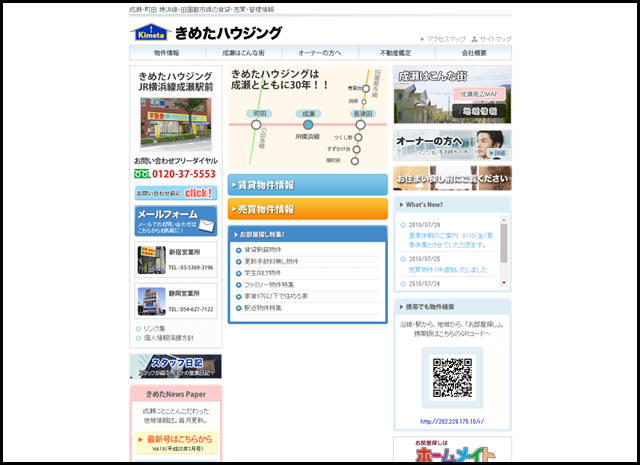Open 学生向け物件 link
The width and height of the screenshot is (640, 465).
[262, 273]
